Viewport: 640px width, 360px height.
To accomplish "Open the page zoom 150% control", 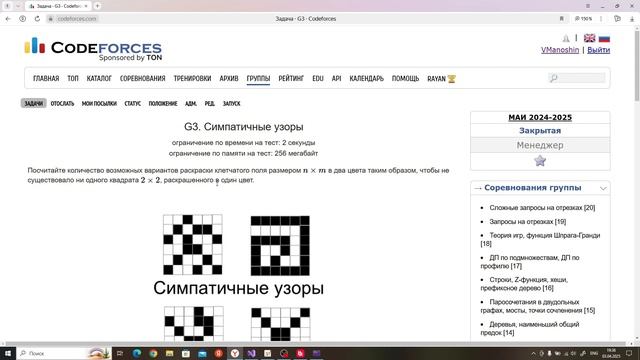I will (x=583, y=19).
